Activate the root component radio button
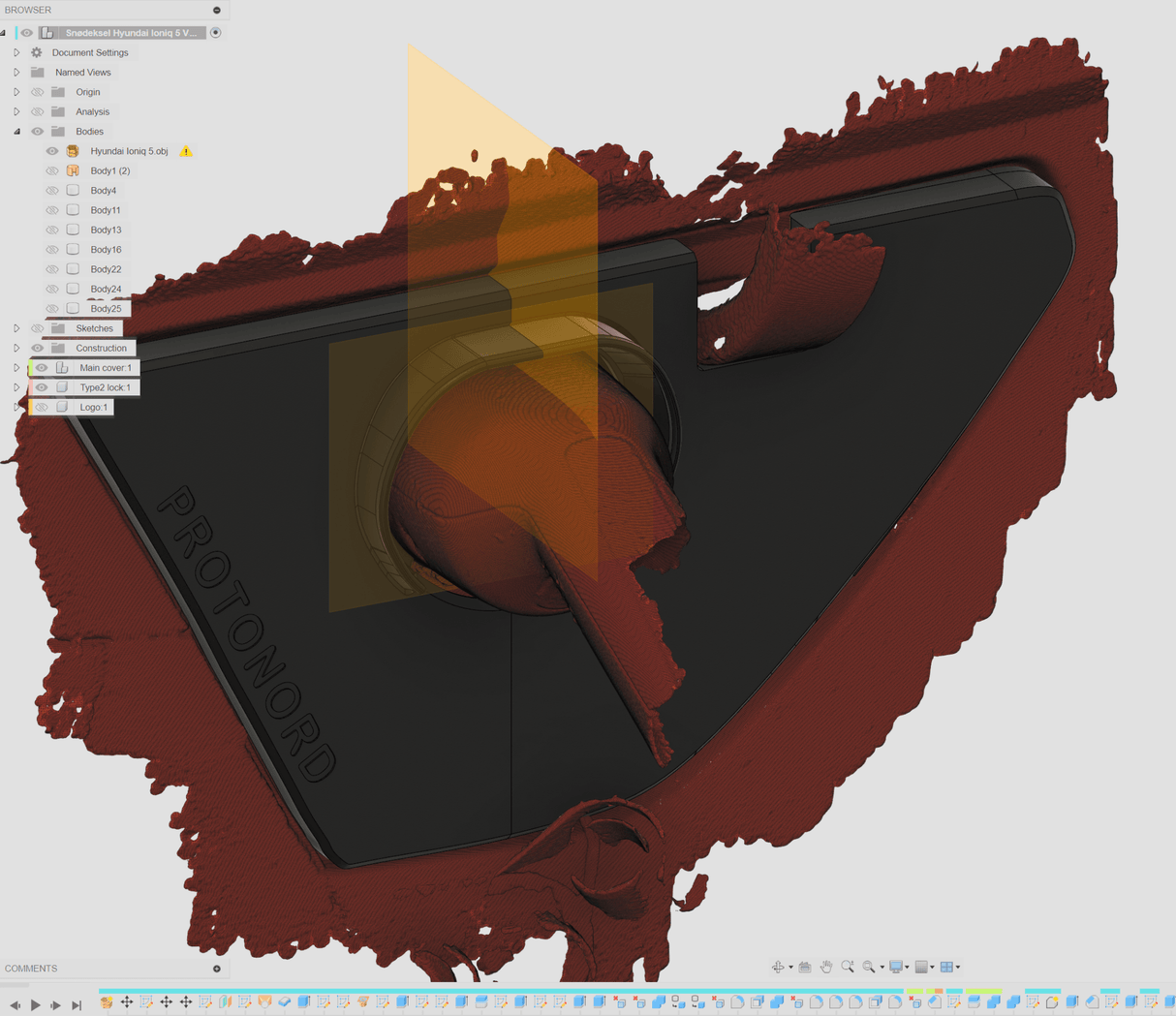The height and width of the screenshot is (1016, 1176). [216, 33]
